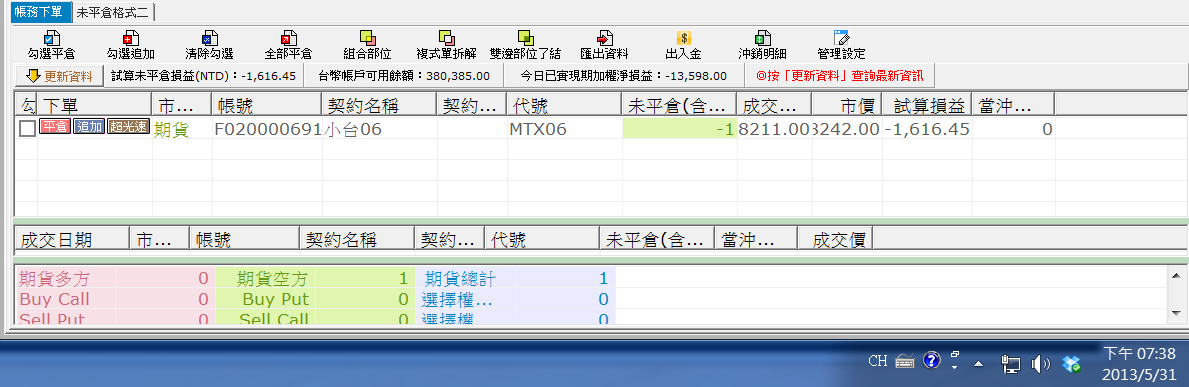This screenshot has width=1189, height=387.
Task: Select the 期貨 market cell
Action: click(182, 129)
